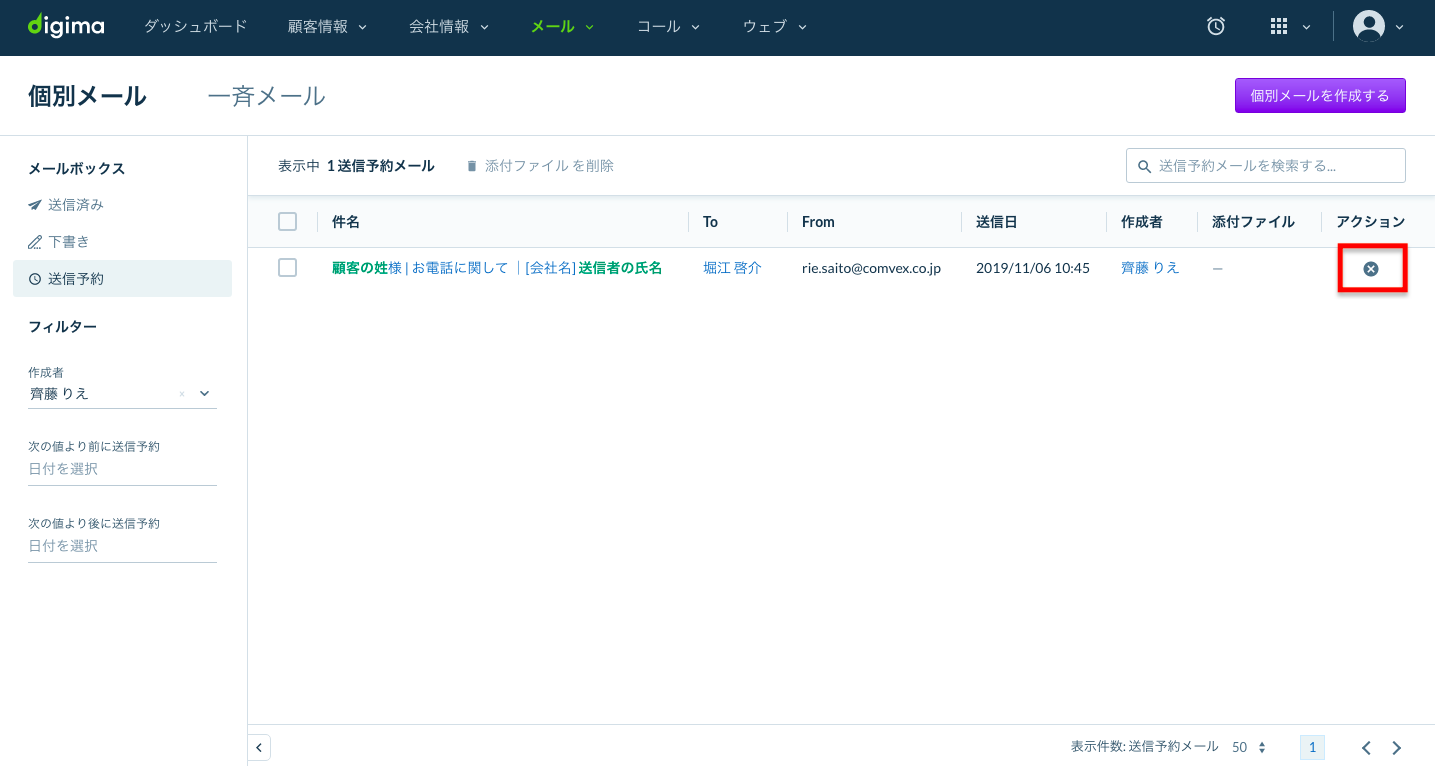Switch to the 一斉メール tab
The height and width of the screenshot is (766, 1435).
tap(266, 96)
